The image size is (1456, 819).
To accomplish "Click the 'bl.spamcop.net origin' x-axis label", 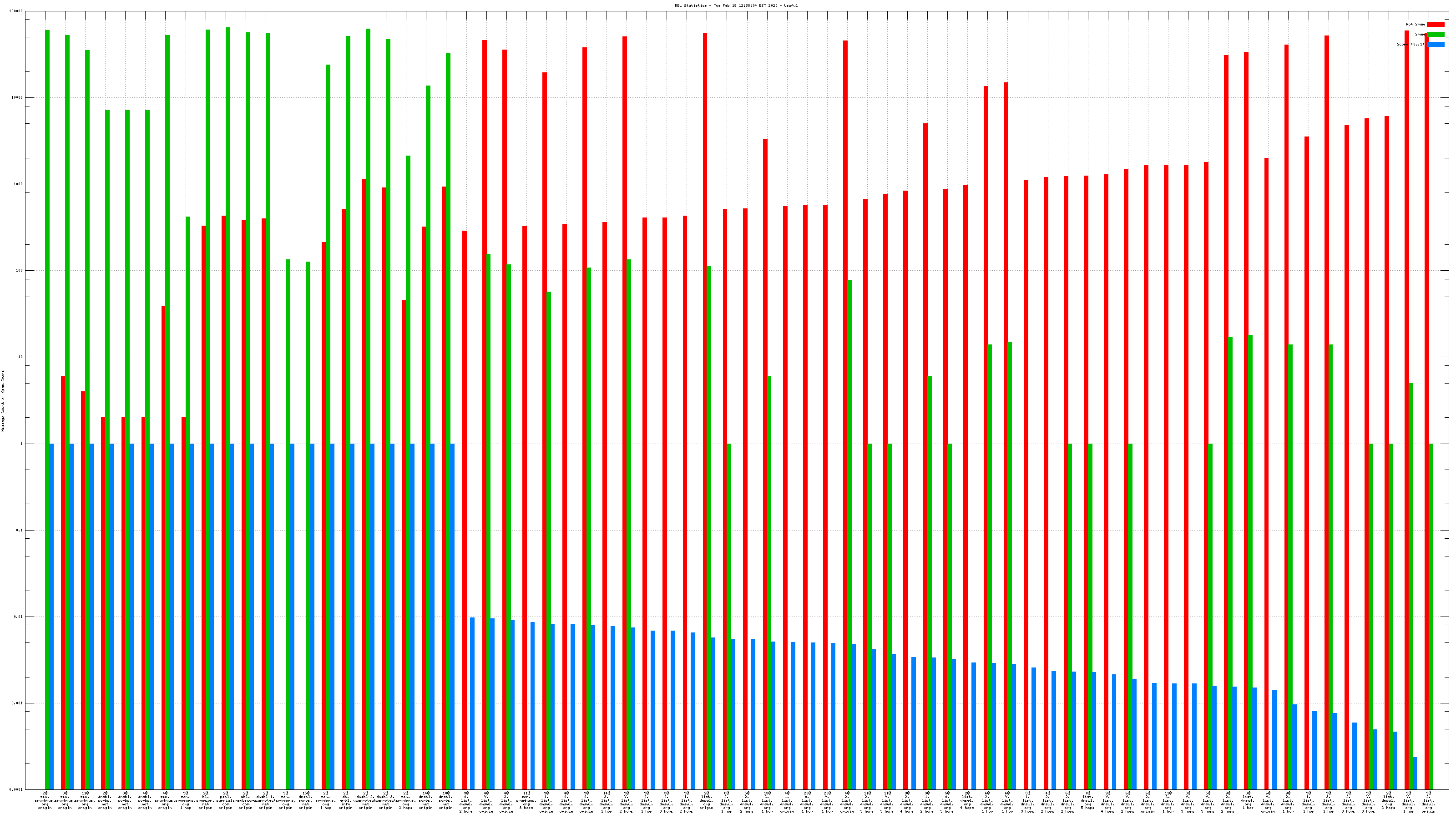I will (205, 800).
